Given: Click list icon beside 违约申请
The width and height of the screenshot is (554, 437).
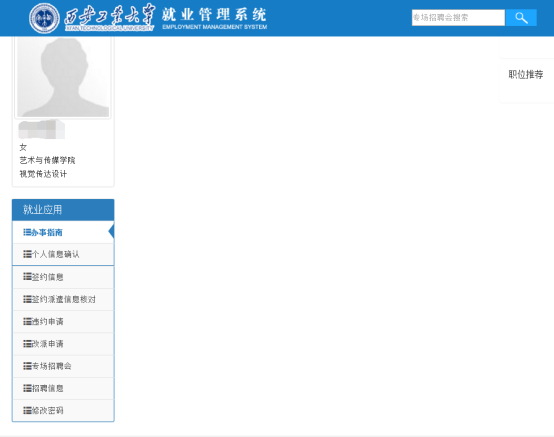Looking at the screenshot, I should [27, 321].
